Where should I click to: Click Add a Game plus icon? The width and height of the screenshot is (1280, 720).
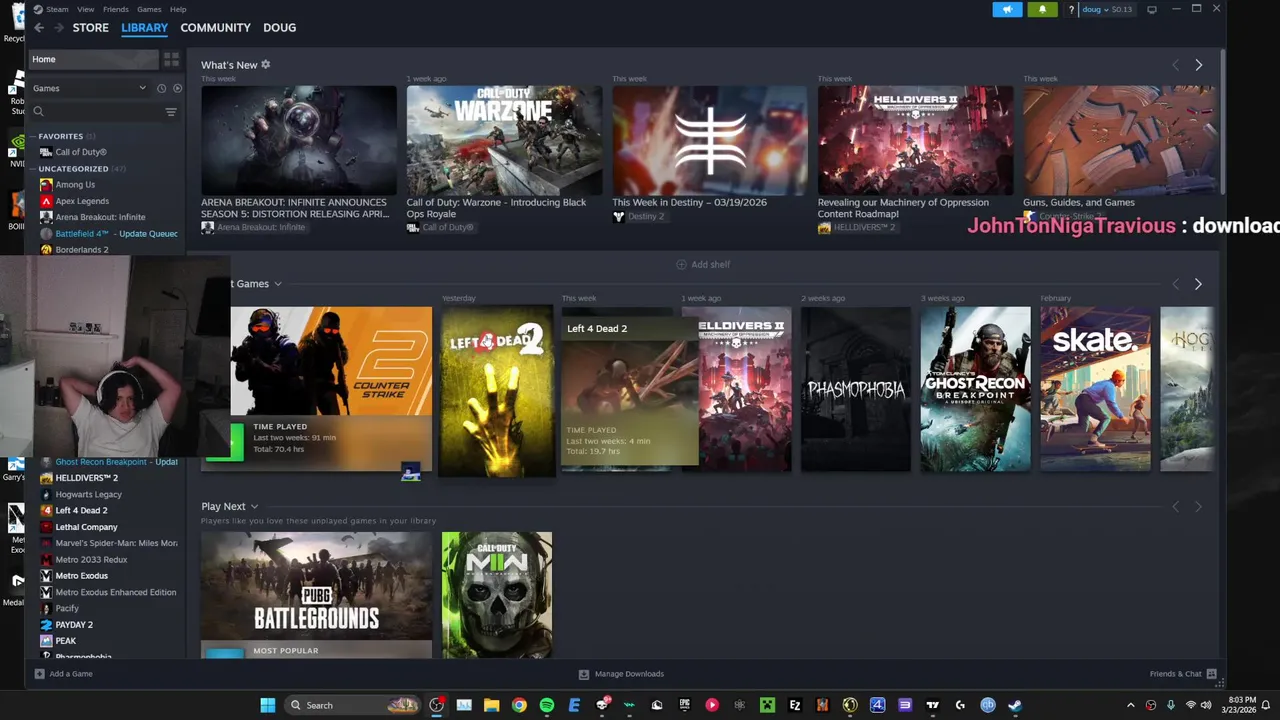coord(39,674)
